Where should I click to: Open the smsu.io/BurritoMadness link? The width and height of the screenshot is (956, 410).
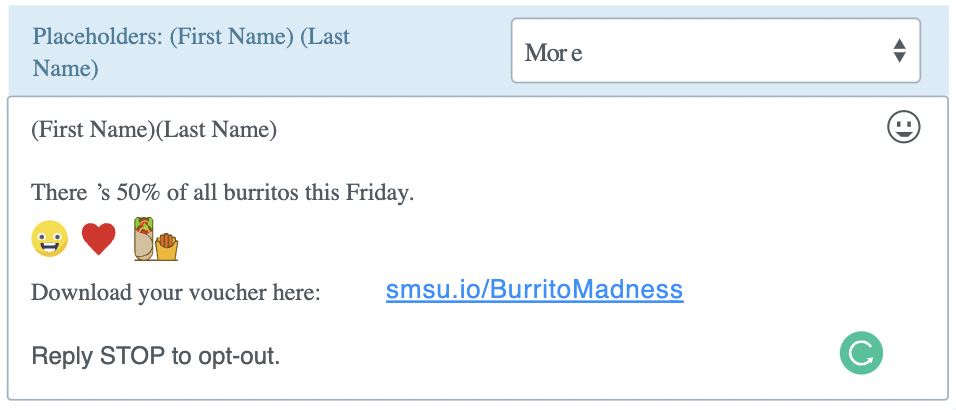pyautogui.click(x=535, y=290)
